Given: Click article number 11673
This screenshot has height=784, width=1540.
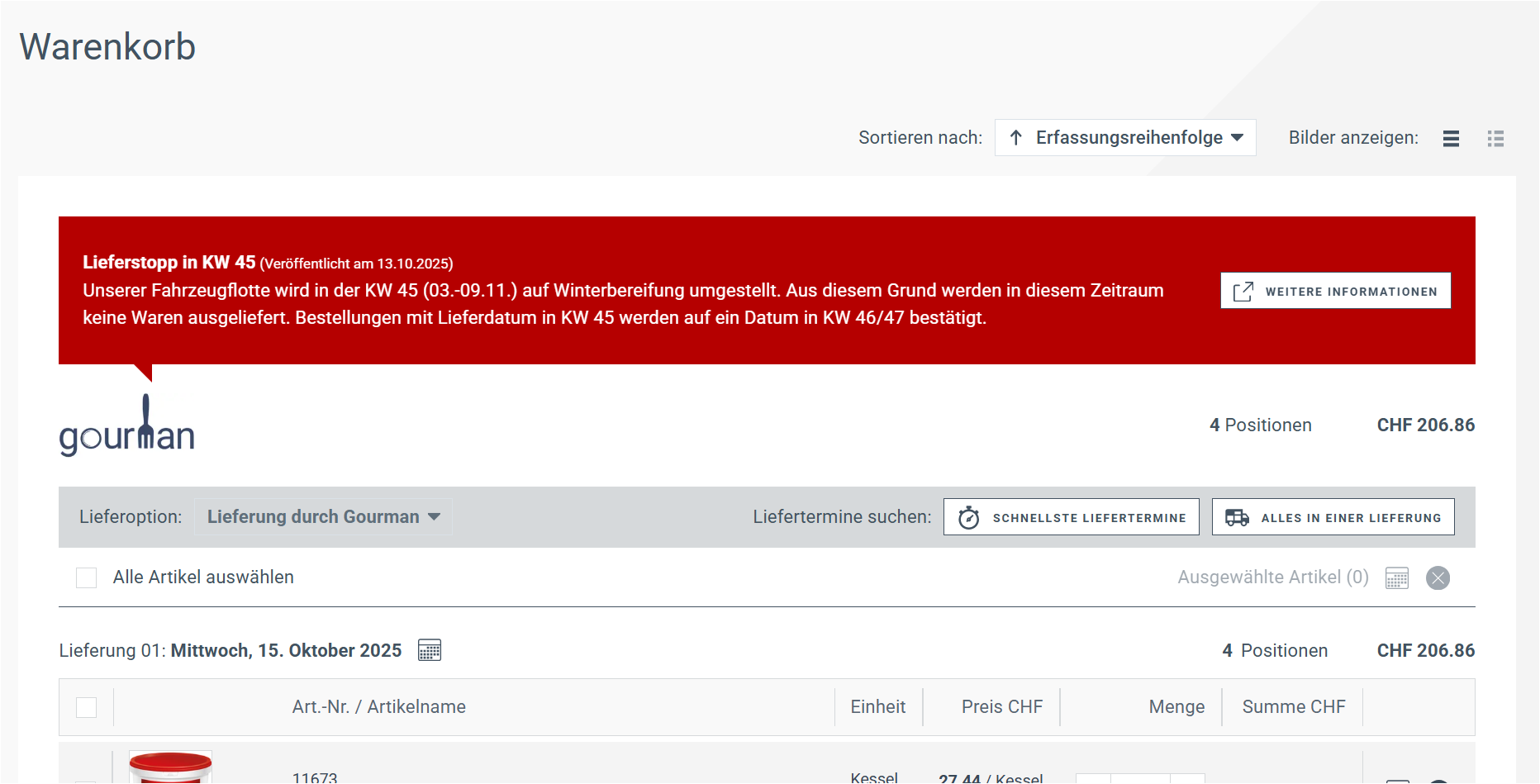Looking at the screenshot, I should pos(315,777).
